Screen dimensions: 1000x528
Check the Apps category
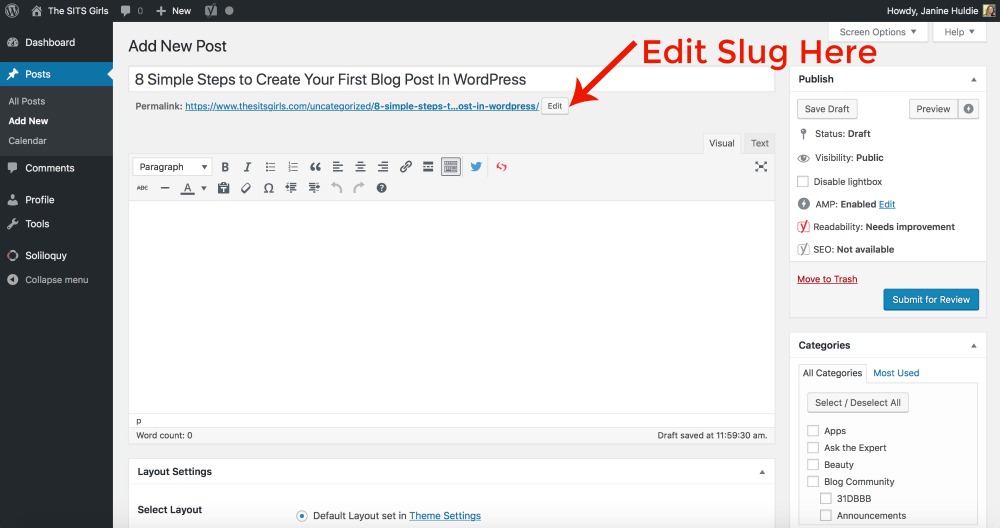(x=813, y=431)
